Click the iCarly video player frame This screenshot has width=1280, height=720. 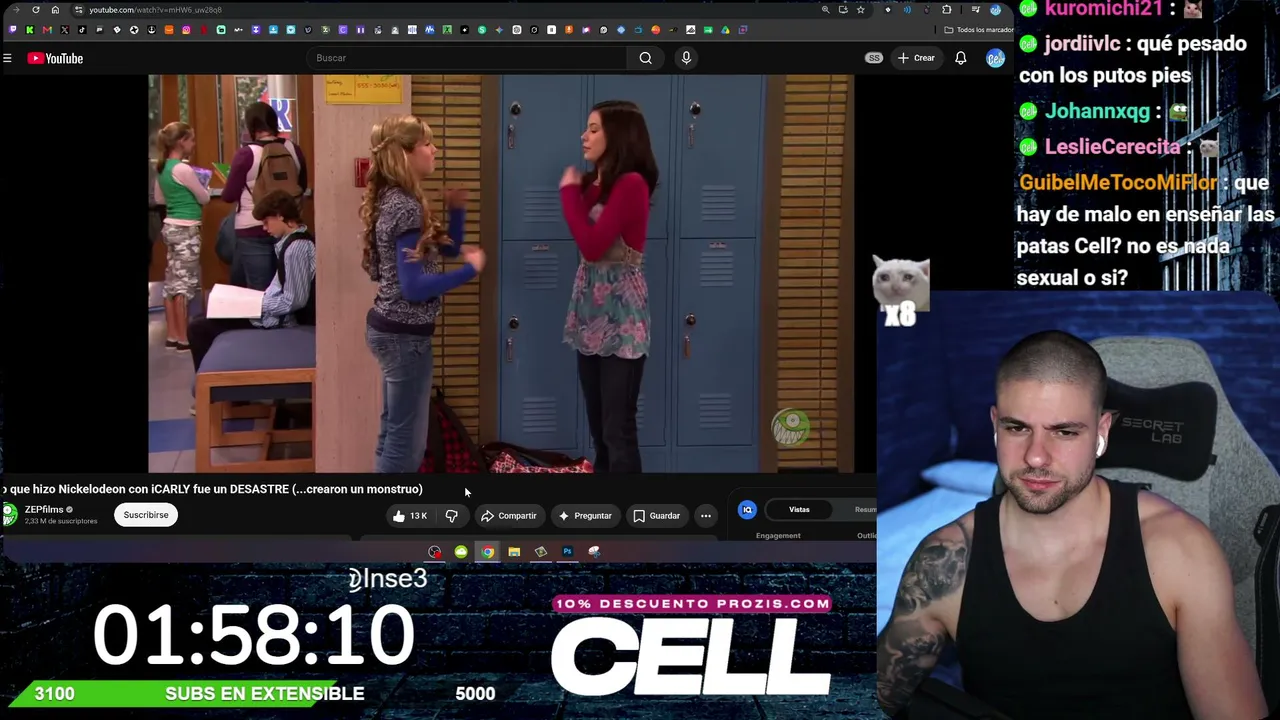(x=501, y=273)
